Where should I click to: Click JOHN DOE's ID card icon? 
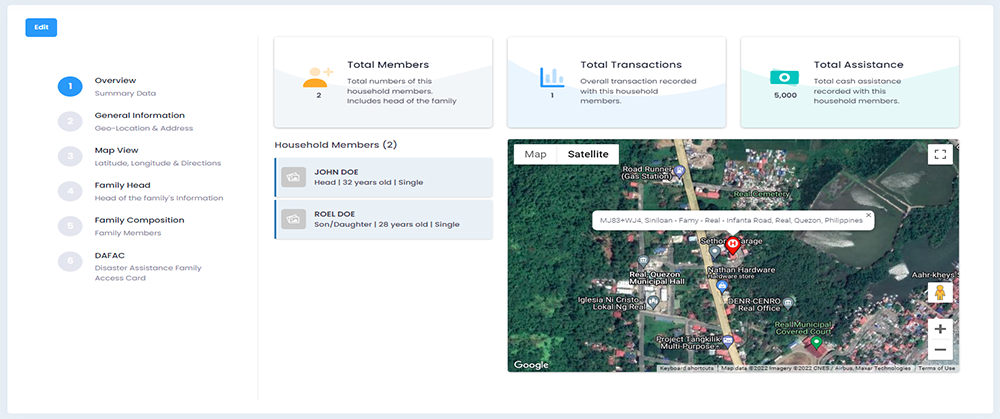[294, 177]
